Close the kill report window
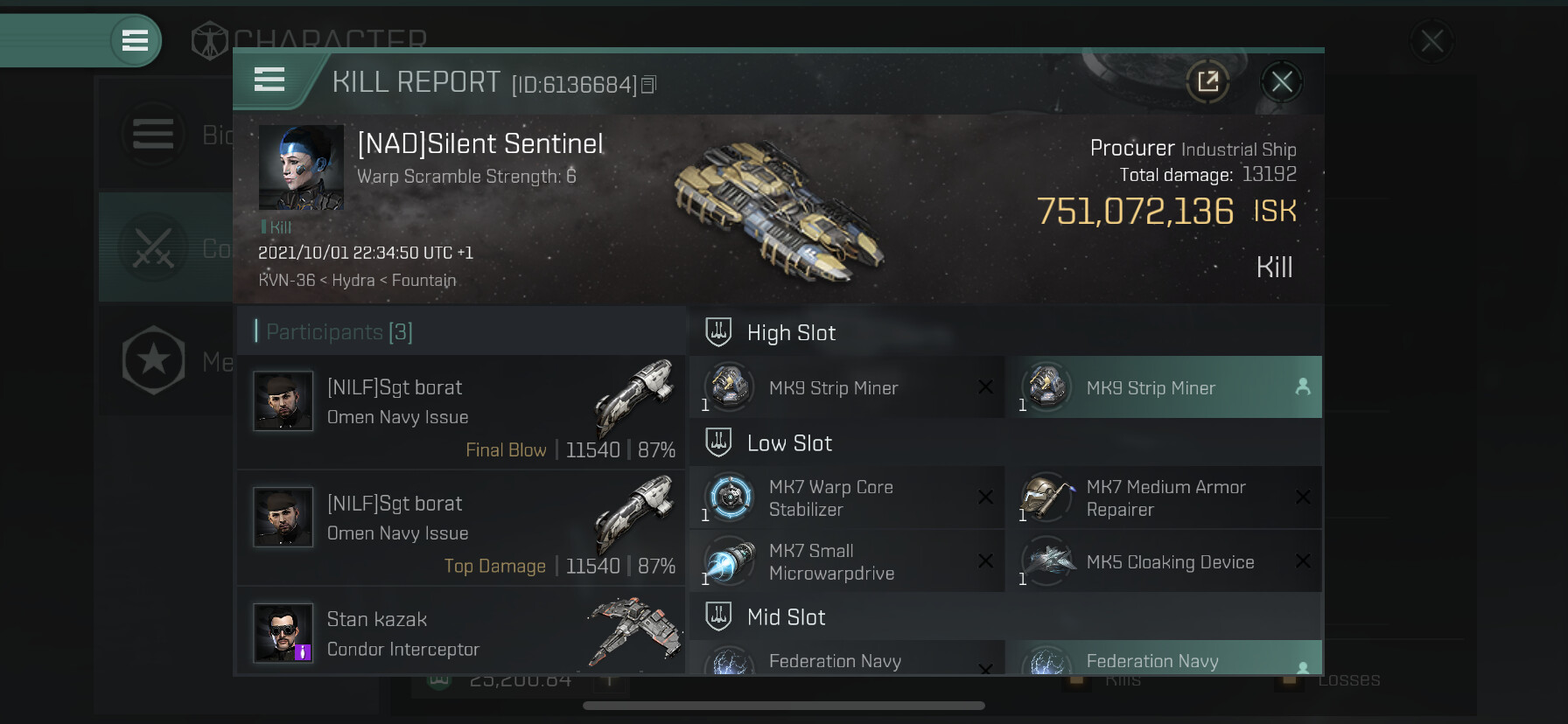 click(1282, 82)
